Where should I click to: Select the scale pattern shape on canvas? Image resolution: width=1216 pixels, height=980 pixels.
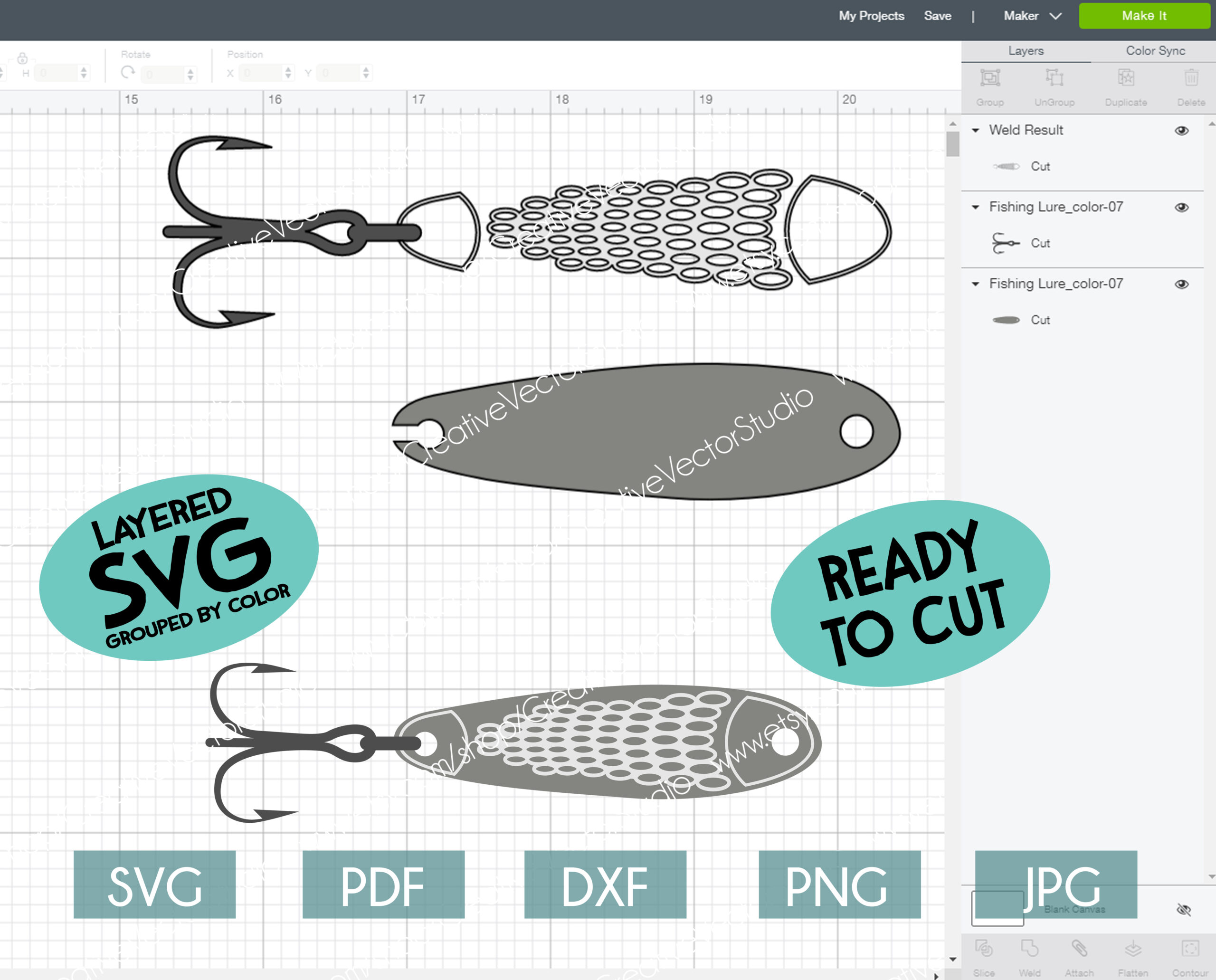pyautogui.click(x=640, y=230)
